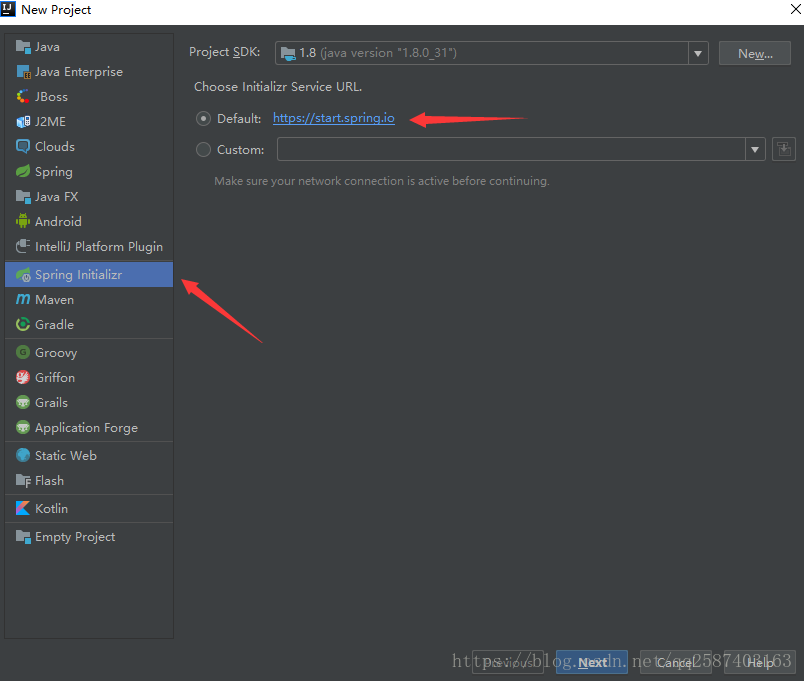Select the Flash list entry
The width and height of the screenshot is (804, 681).
point(89,480)
